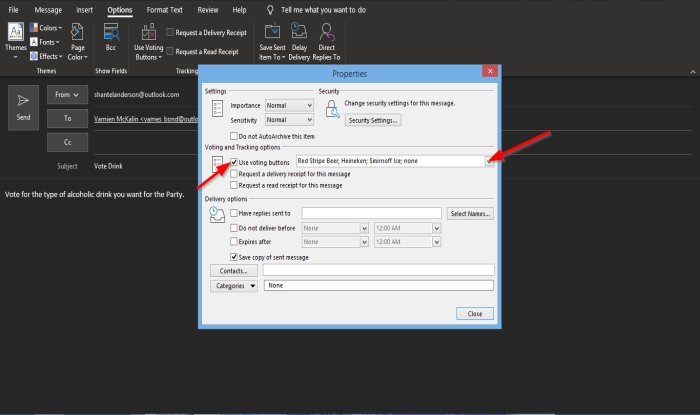The width and height of the screenshot is (700, 415).
Task: Open the Save Sent Item To menu
Action: (272, 42)
